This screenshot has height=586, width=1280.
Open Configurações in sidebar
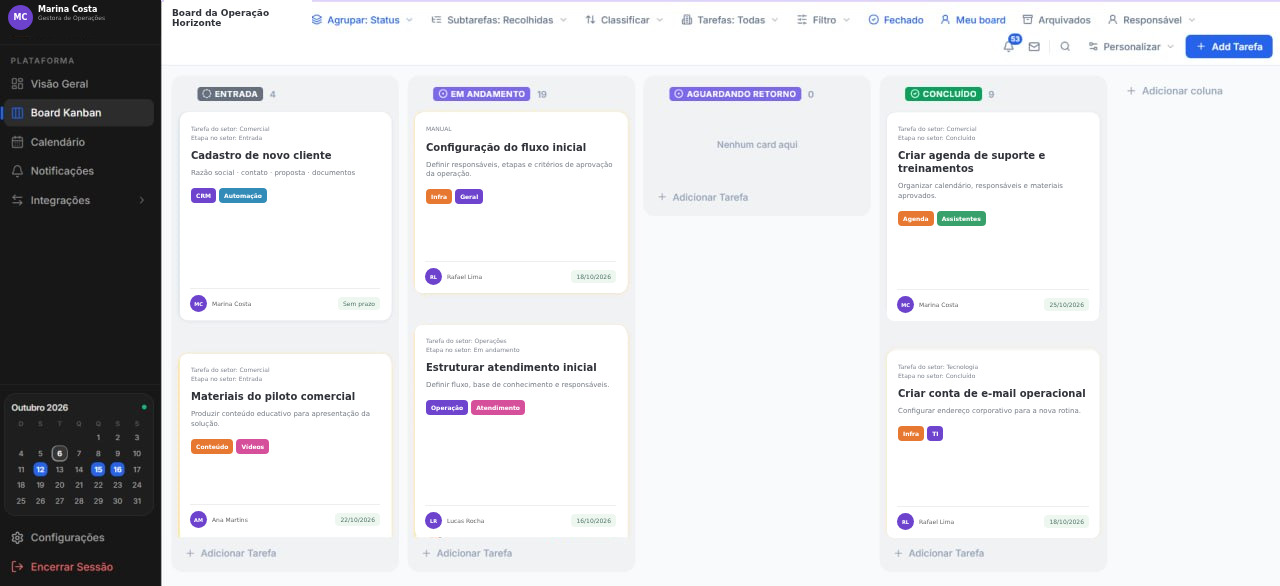coord(78,537)
